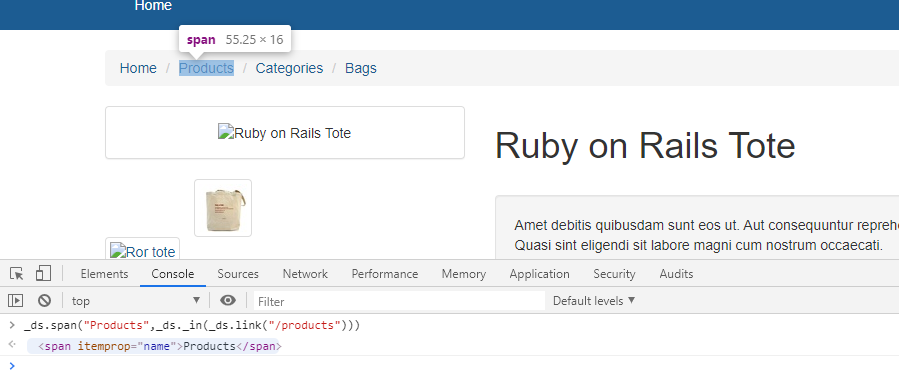Activate the inspect element picker icon
Screen dimensions: 899x388
pos(17,274)
